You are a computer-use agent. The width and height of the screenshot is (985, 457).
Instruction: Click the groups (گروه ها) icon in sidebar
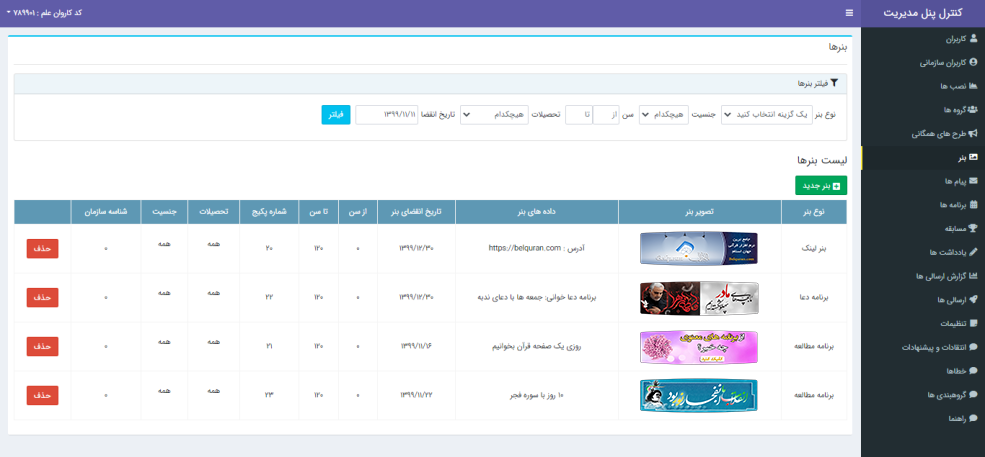click(x=974, y=109)
